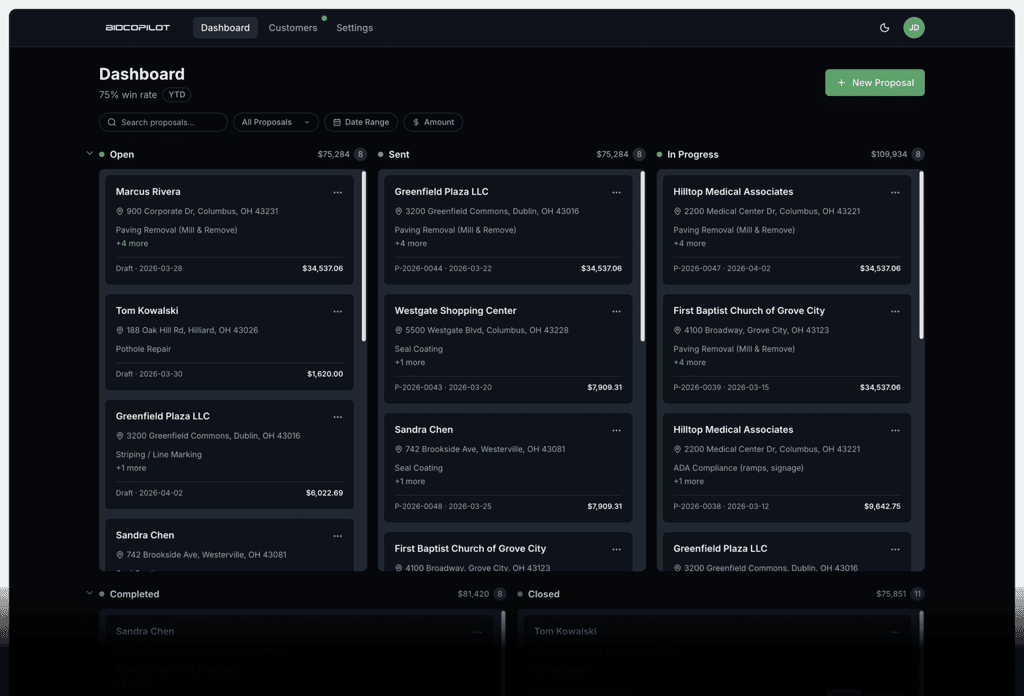Click the $1,620.00 amount on Tom Kowalski card
1024x696 pixels.
point(325,373)
